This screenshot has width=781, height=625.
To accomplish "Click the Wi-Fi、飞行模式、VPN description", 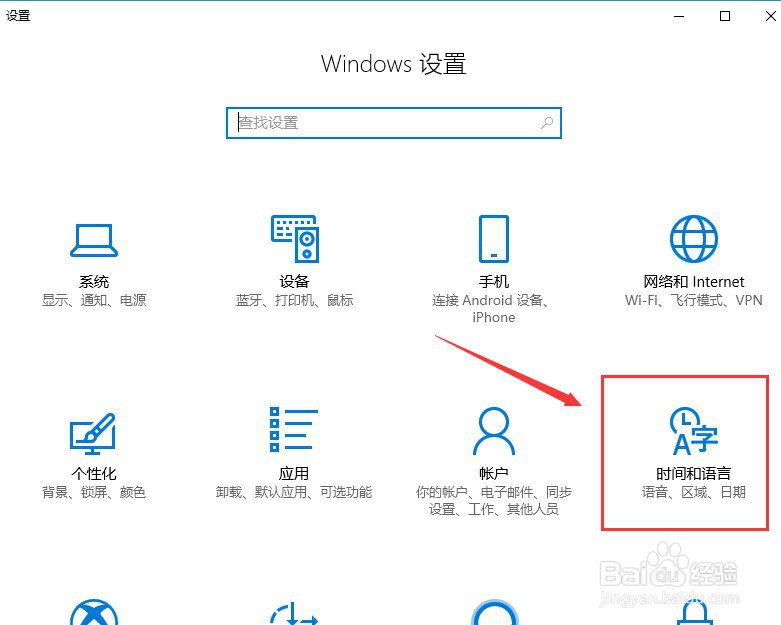I will (693, 300).
